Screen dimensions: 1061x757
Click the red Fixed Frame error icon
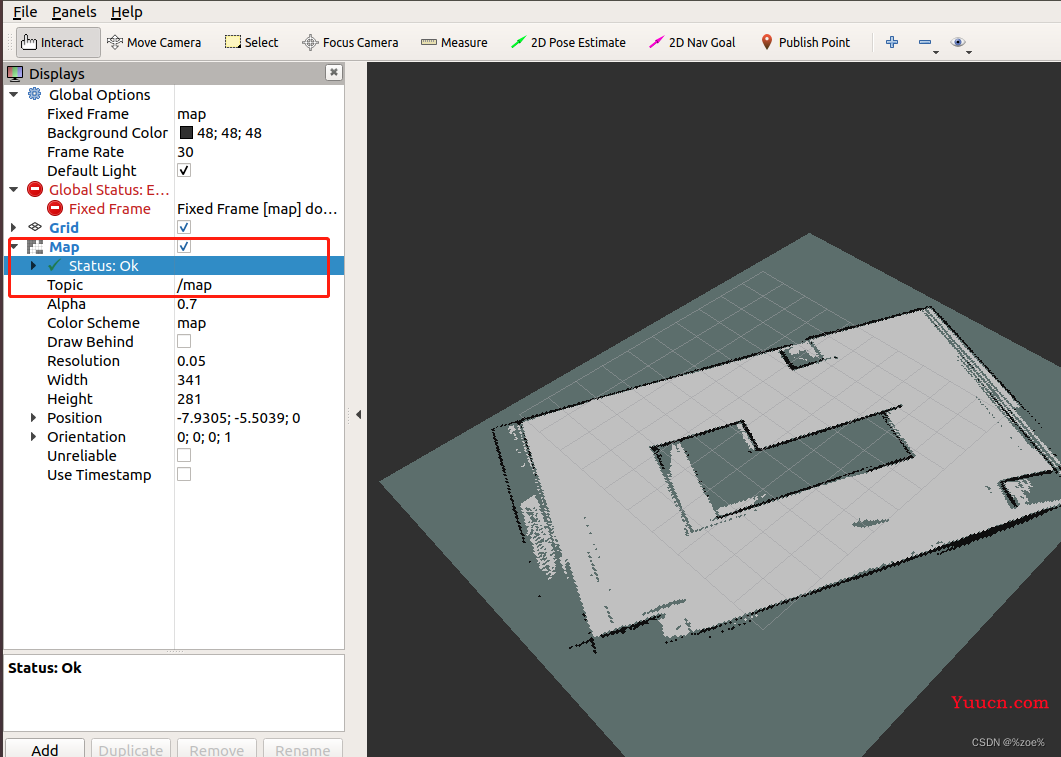pyautogui.click(x=55, y=208)
